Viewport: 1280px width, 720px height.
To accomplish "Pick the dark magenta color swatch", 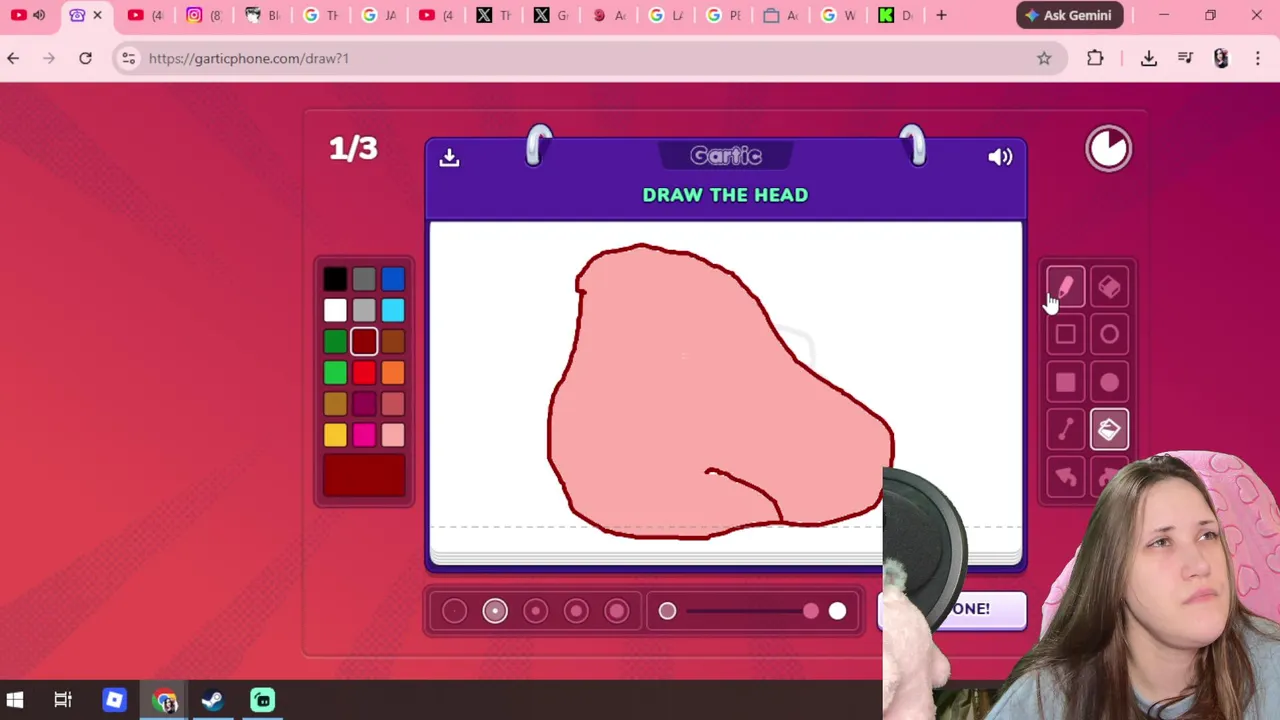I will [x=364, y=404].
